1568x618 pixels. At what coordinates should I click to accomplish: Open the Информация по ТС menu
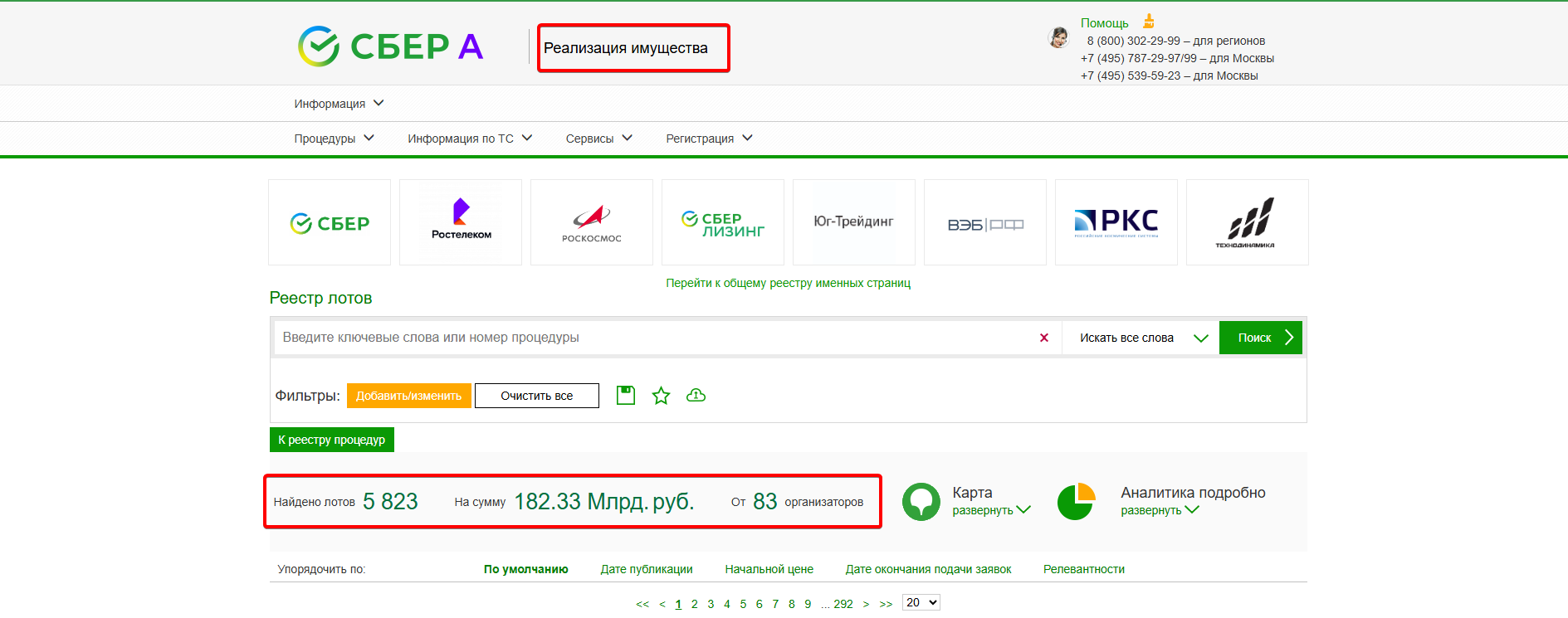470,139
